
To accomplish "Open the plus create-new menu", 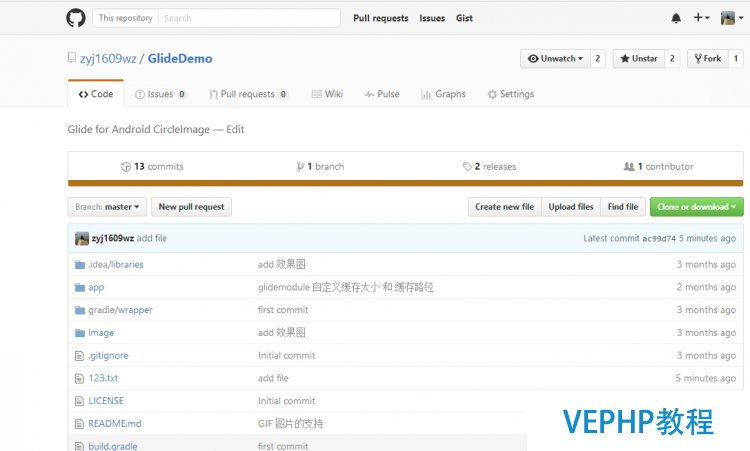I will [701, 18].
